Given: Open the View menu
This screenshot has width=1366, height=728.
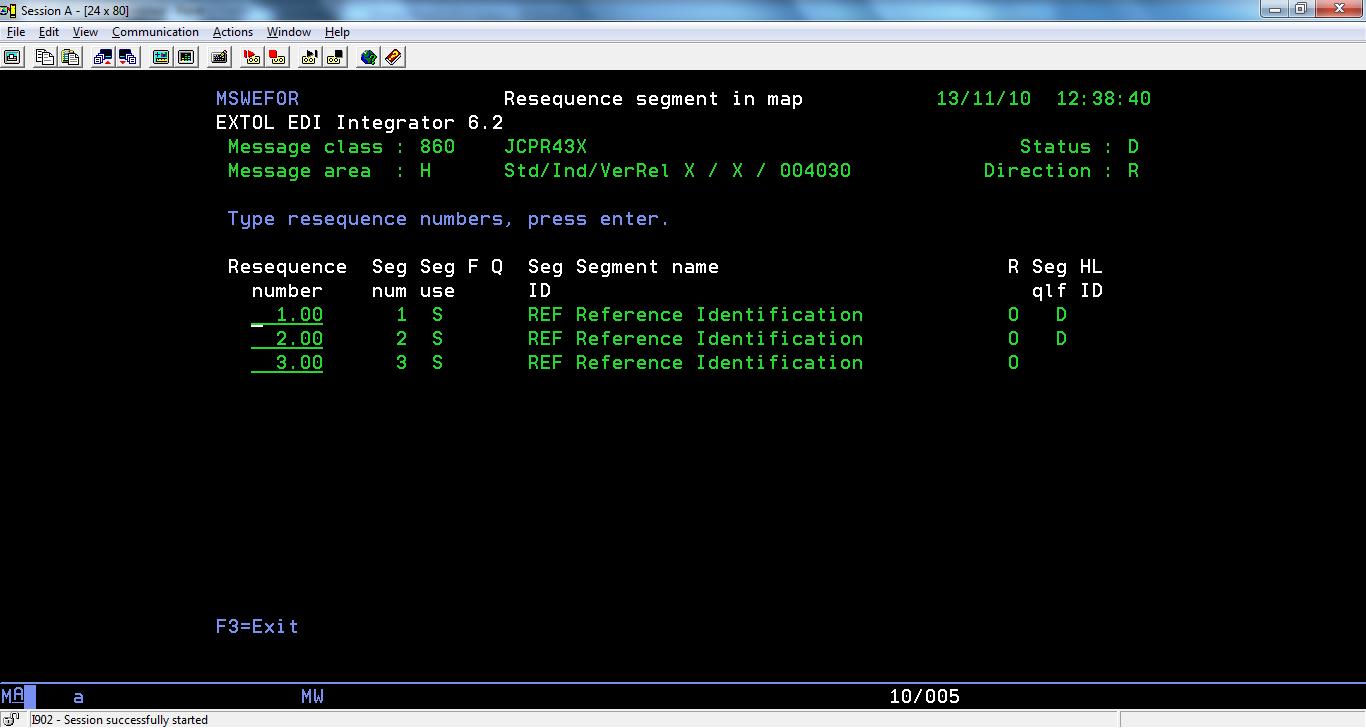Looking at the screenshot, I should click(85, 32).
